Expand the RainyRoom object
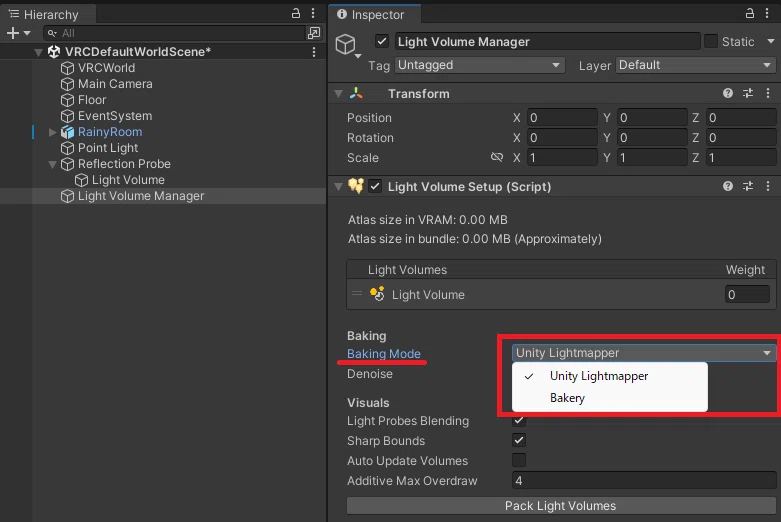781x522 pixels. coord(52,132)
